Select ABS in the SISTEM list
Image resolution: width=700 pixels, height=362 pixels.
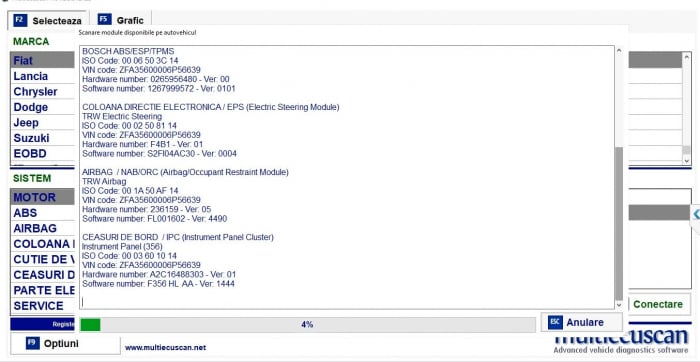point(42,213)
